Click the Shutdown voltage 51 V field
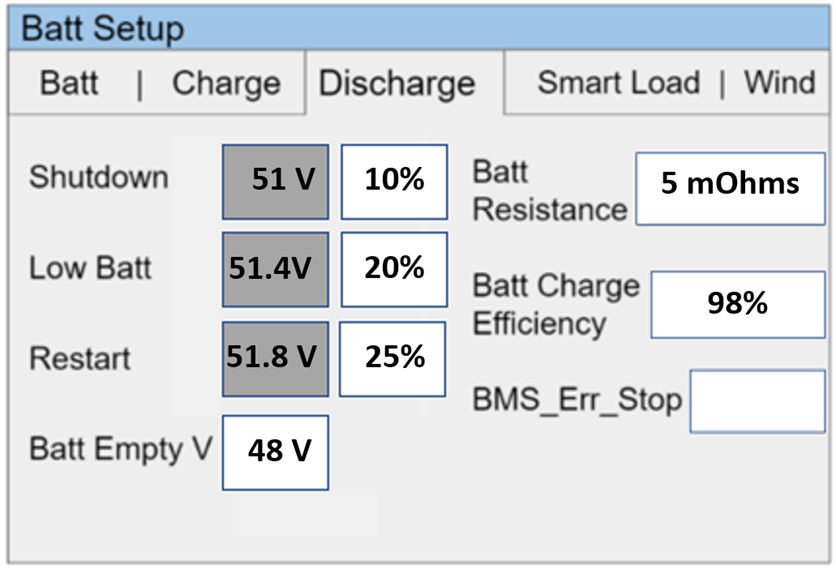This screenshot has height=569, width=836. (x=275, y=181)
